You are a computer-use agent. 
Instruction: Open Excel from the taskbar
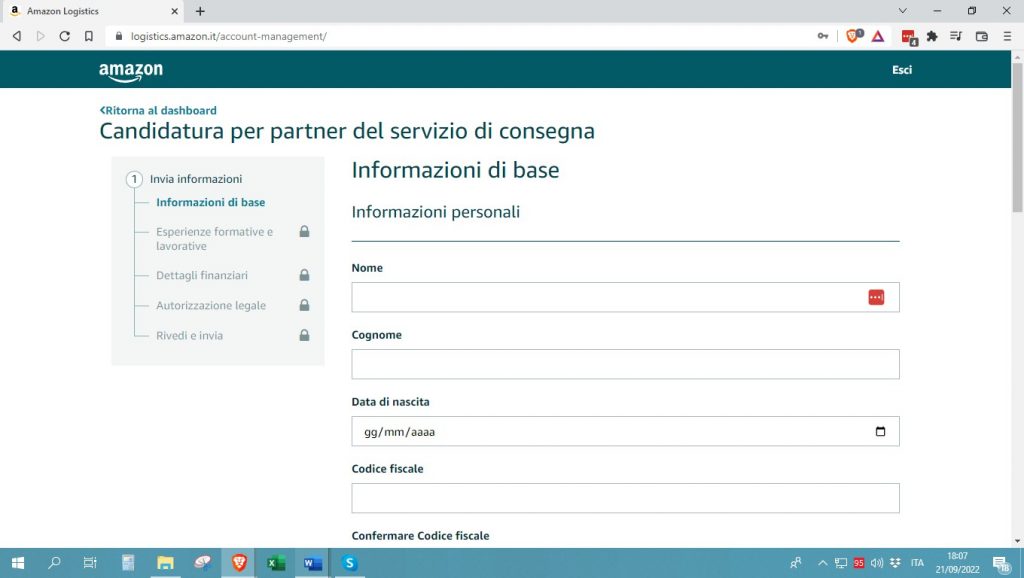tap(274, 563)
